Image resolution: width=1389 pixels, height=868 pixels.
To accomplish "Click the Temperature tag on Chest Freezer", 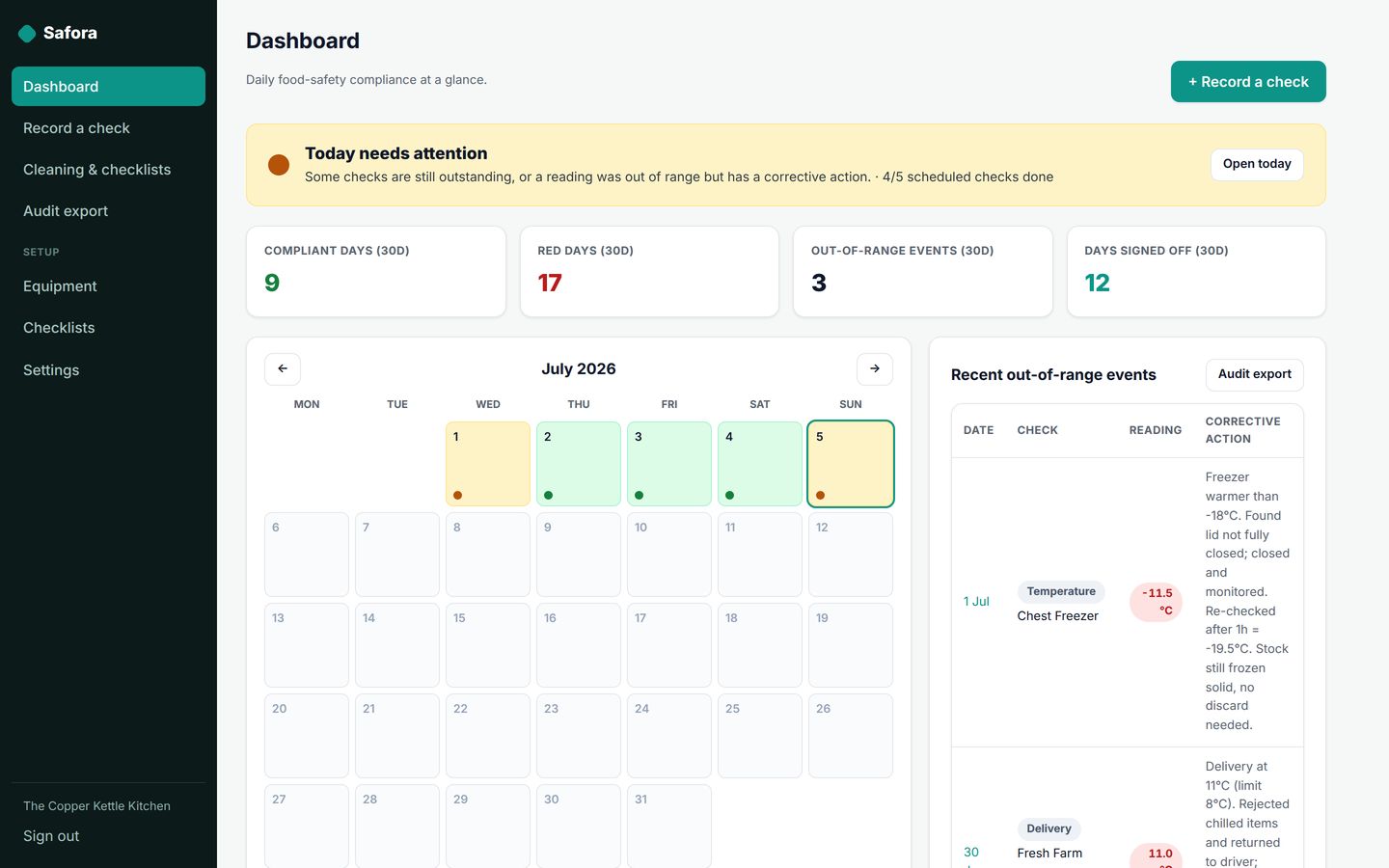I will point(1061,591).
